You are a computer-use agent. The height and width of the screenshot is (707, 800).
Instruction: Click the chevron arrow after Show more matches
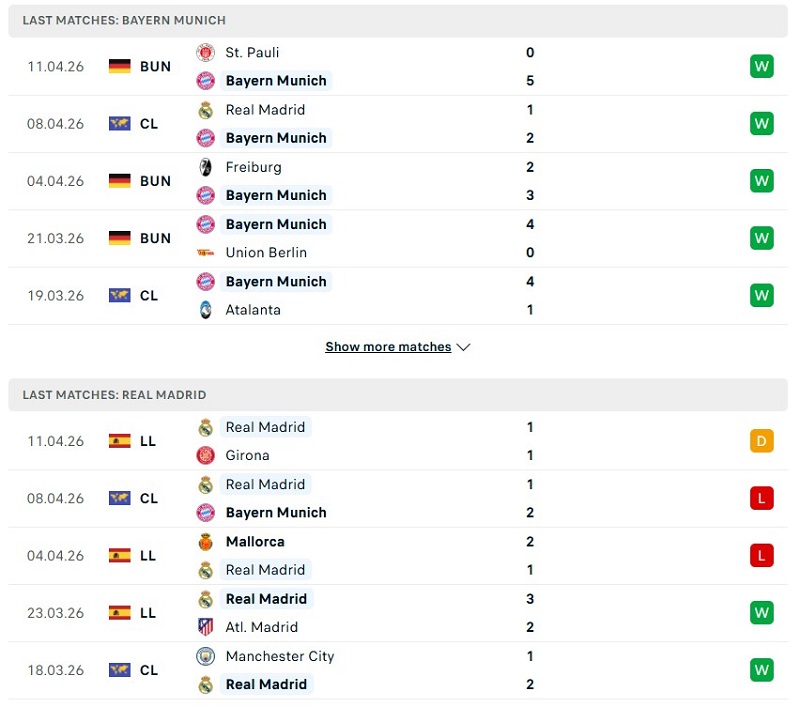463,347
